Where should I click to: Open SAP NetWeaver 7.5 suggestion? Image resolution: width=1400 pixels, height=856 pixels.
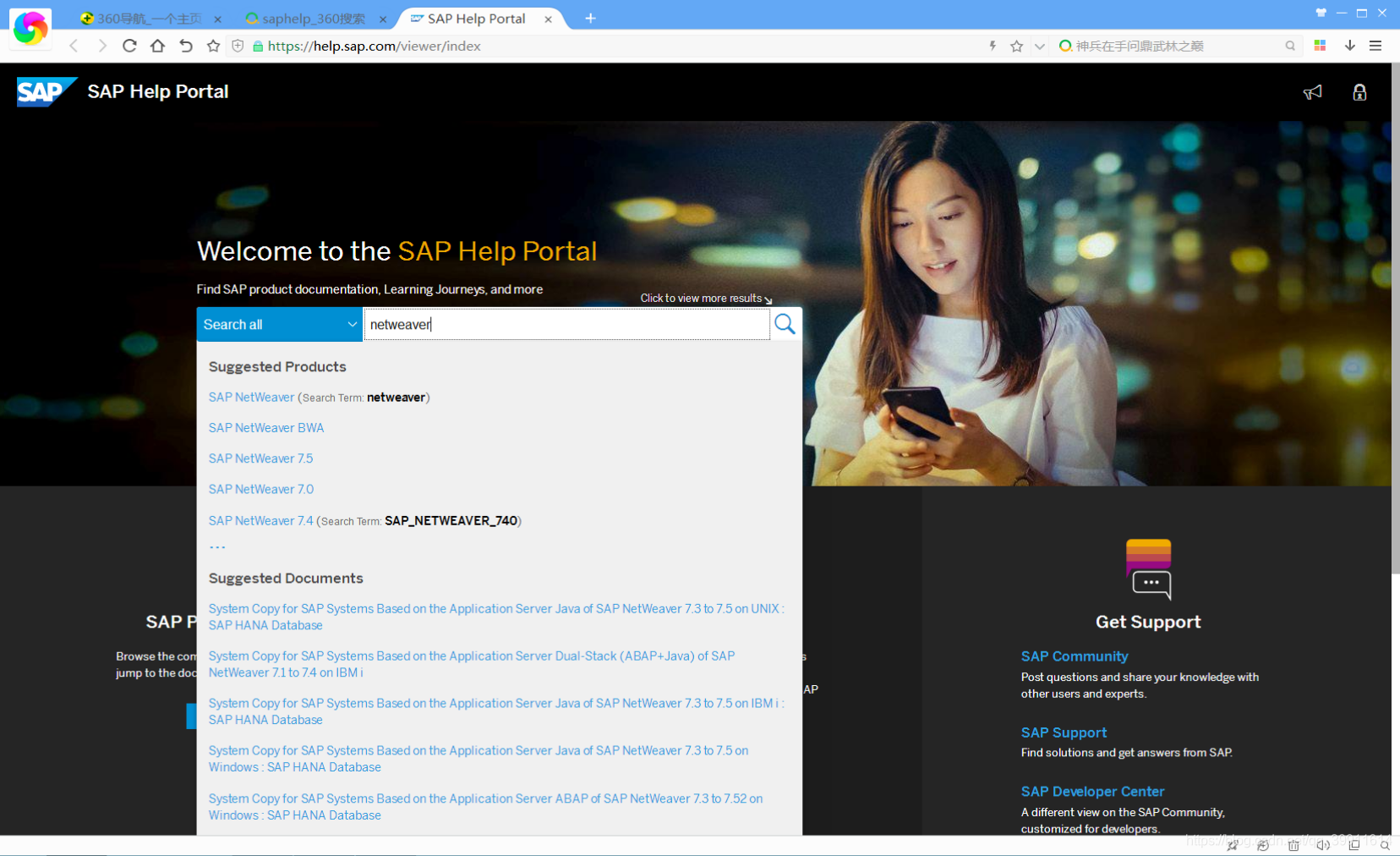click(x=260, y=458)
